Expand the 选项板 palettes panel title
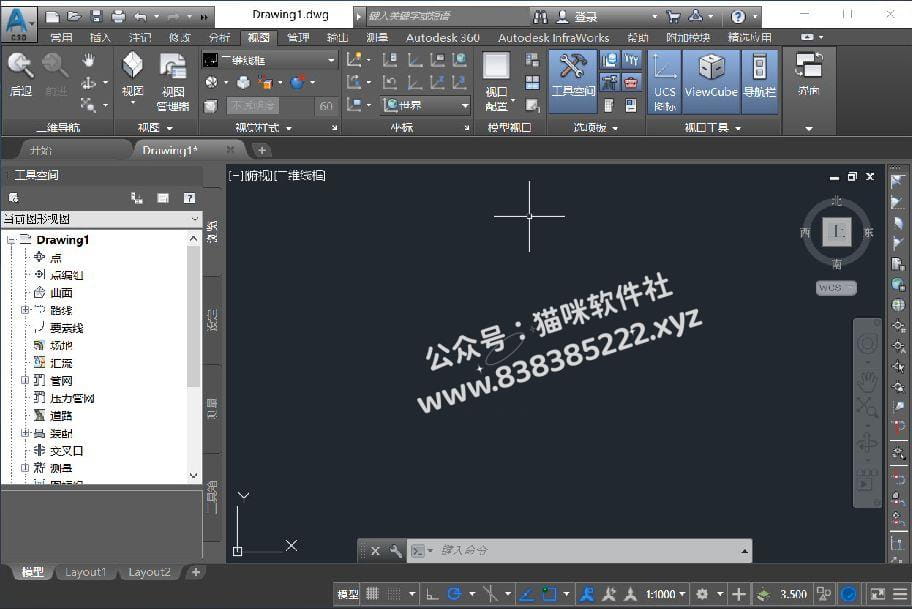 click(596, 127)
